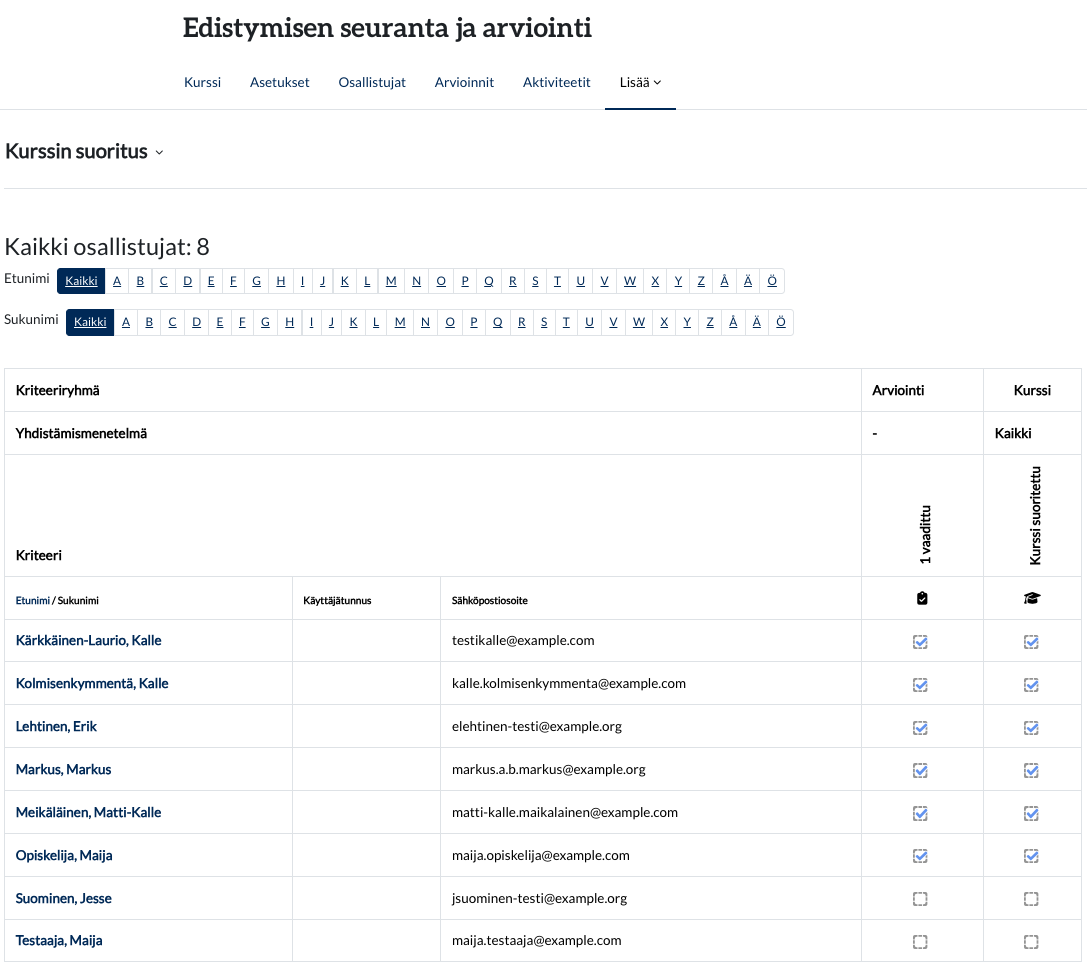Filter Etunimi by letter Ö
Screen dimensions: 1087x975
point(772,282)
